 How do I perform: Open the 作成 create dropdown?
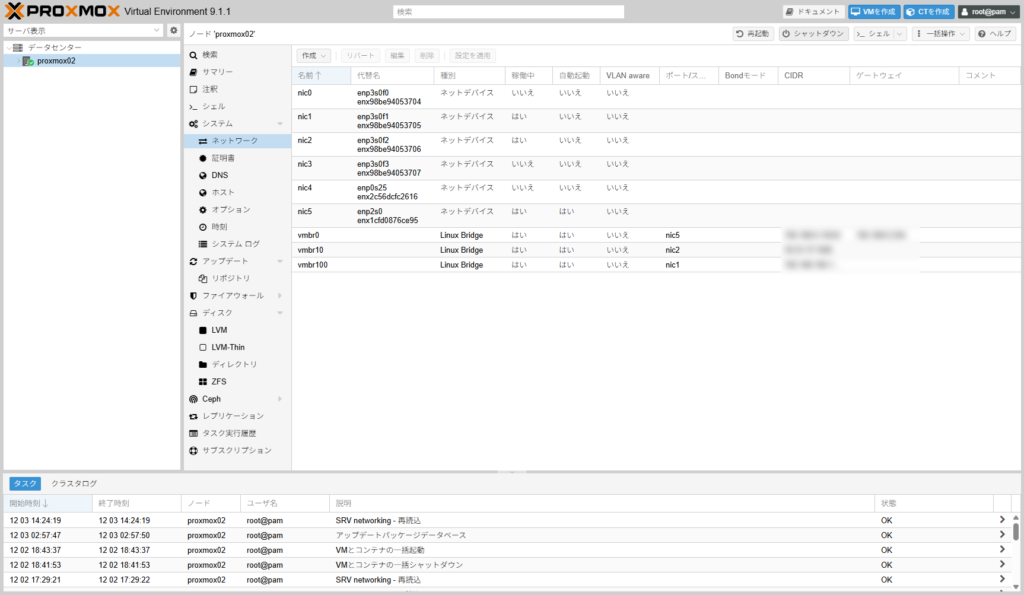315,56
